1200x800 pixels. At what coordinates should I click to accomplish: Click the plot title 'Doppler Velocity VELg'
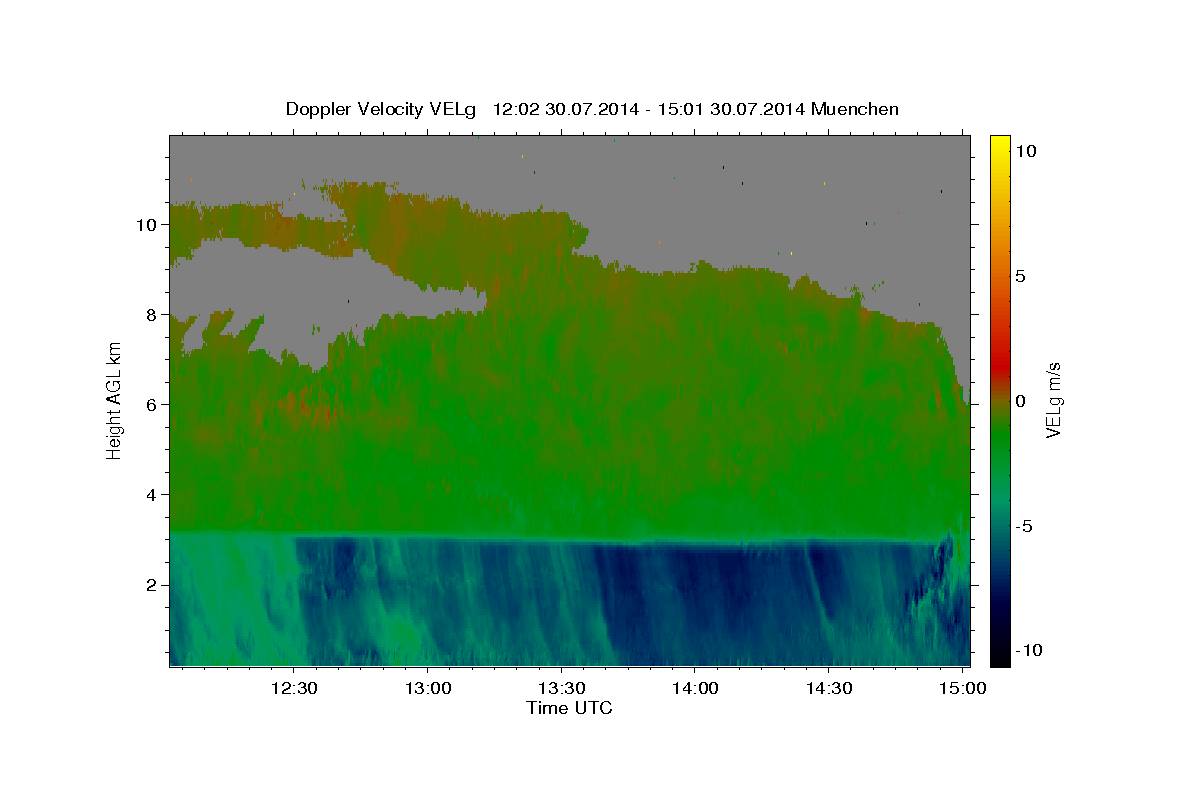click(x=382, y=109)
